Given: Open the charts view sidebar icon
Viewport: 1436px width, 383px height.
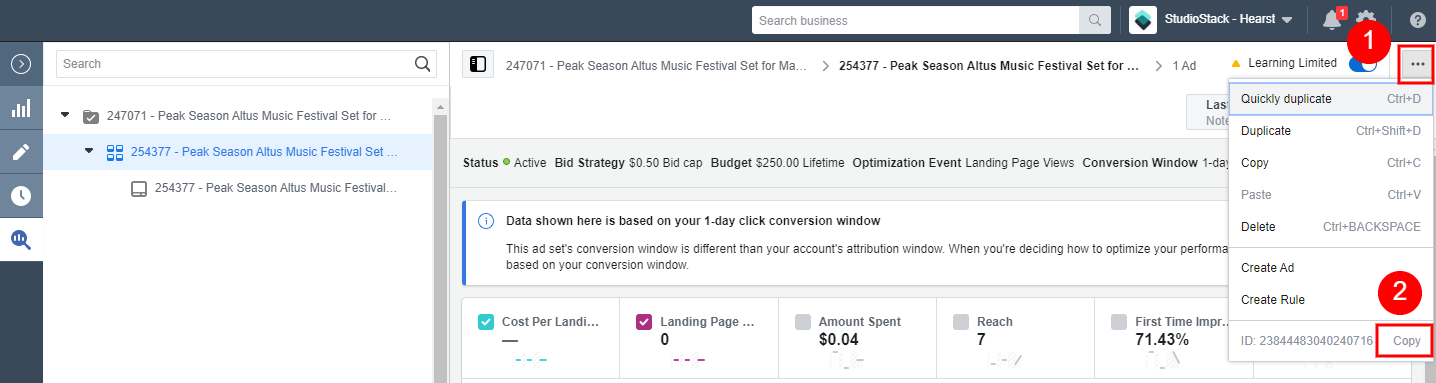Looking at the screenshot, I should click(21, 108).
